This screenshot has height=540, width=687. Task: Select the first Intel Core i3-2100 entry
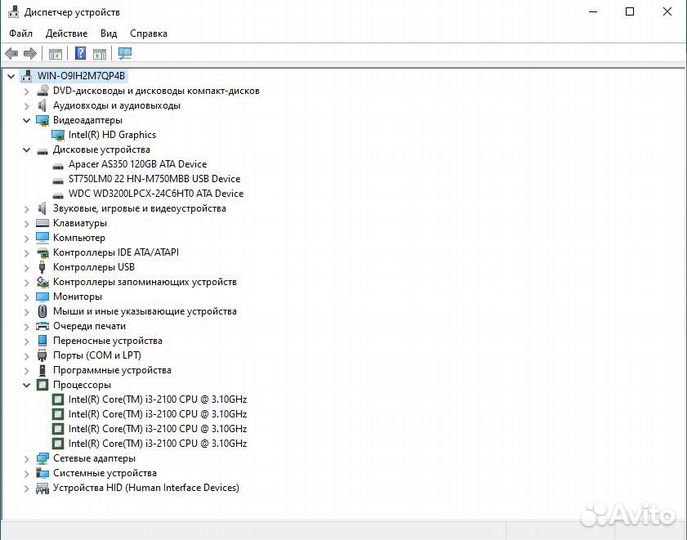click(158, 400)
